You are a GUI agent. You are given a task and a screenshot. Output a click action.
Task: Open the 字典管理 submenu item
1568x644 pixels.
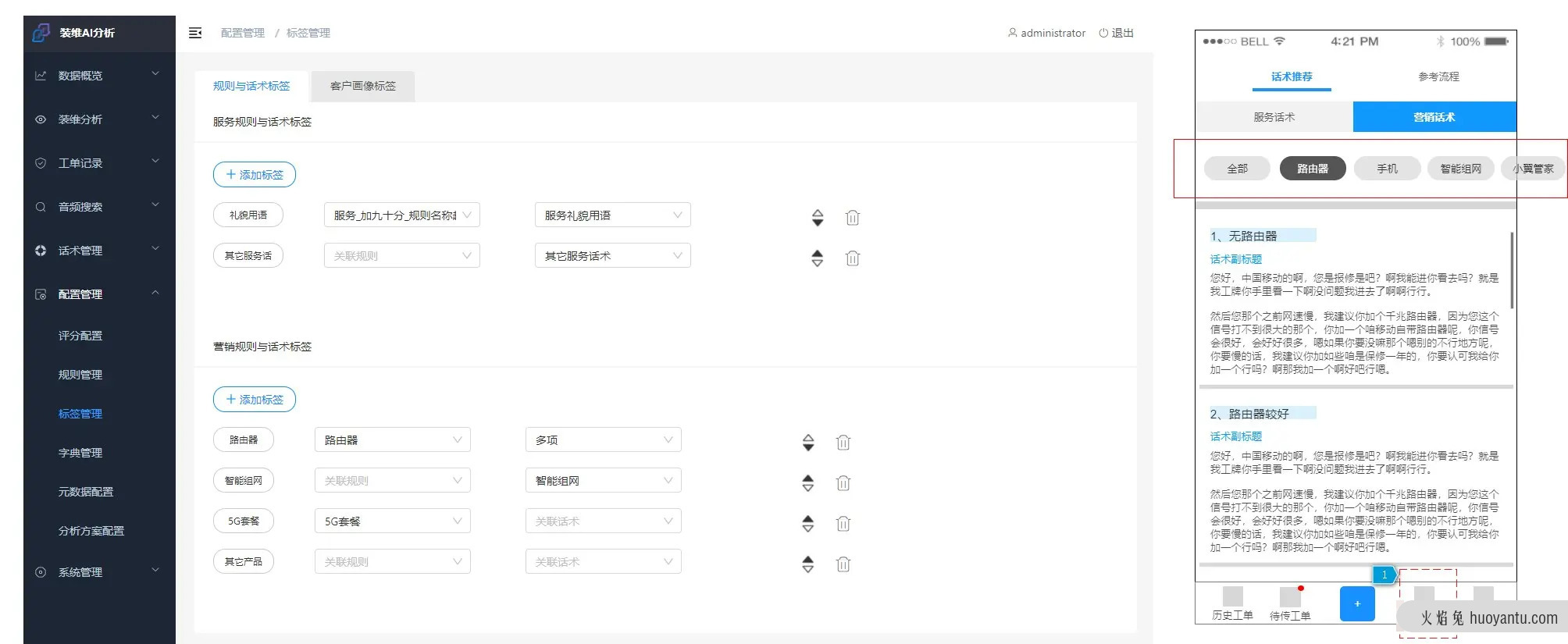[80, 453]
